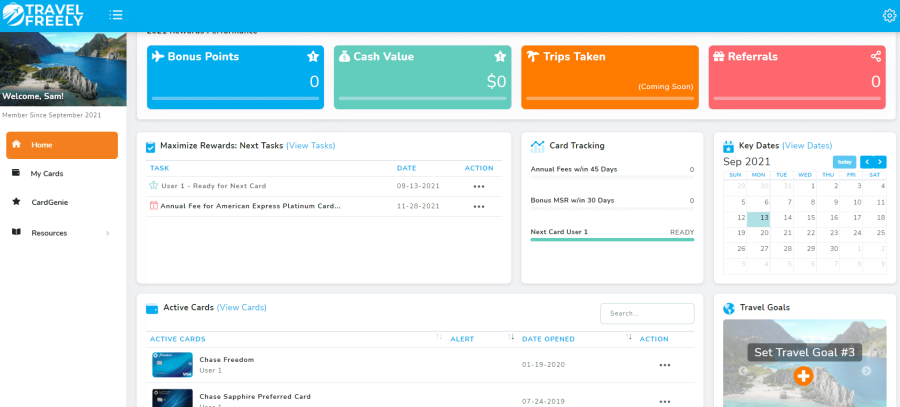Screen dimensions: 900x407
Task: Click the Chase Sapphire Preferred card thumbnail
Action: 172,398
